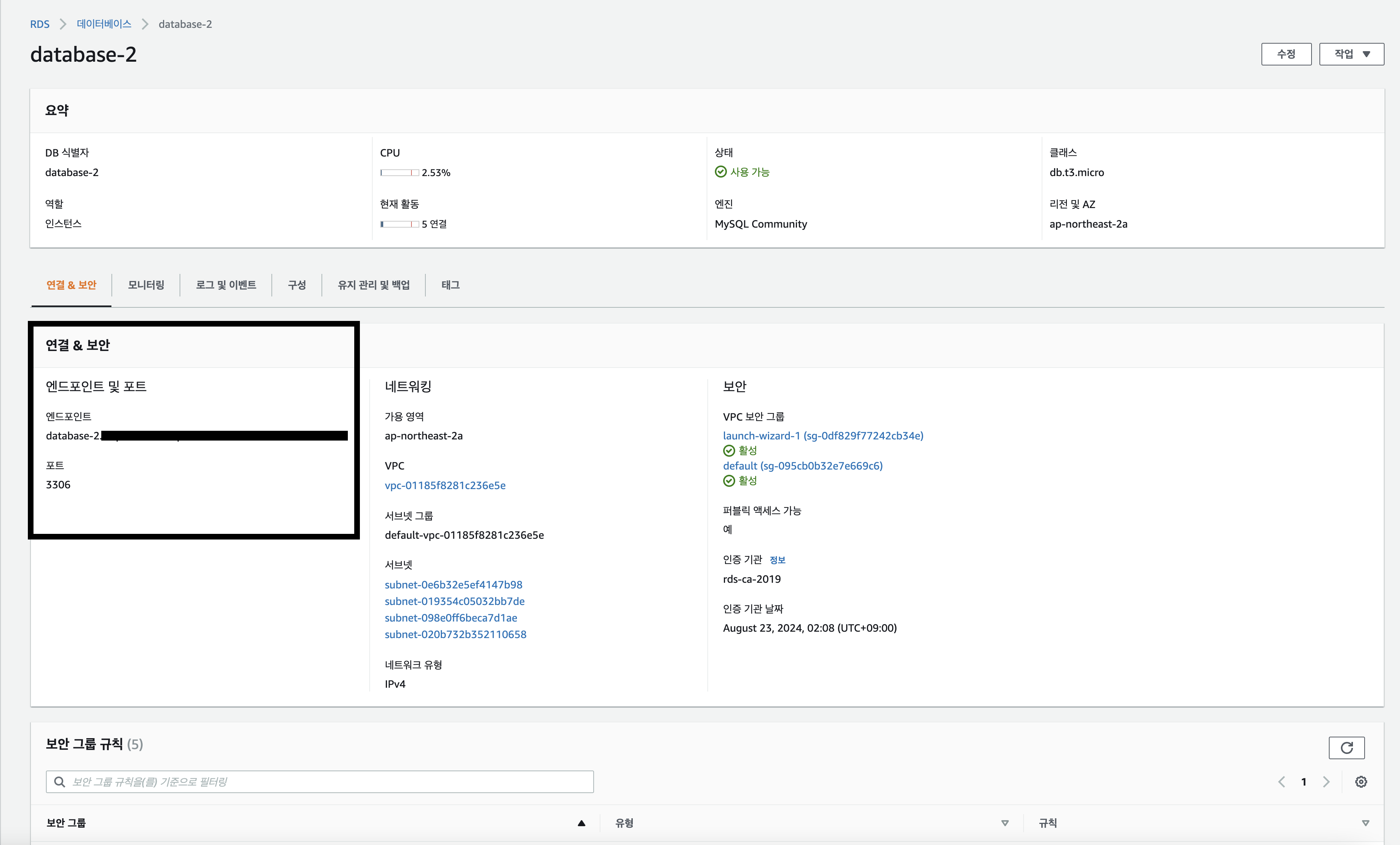The image size is (1400, 845).
Task: Focus the security group rules filter field
Action: (x=329, y=782)
